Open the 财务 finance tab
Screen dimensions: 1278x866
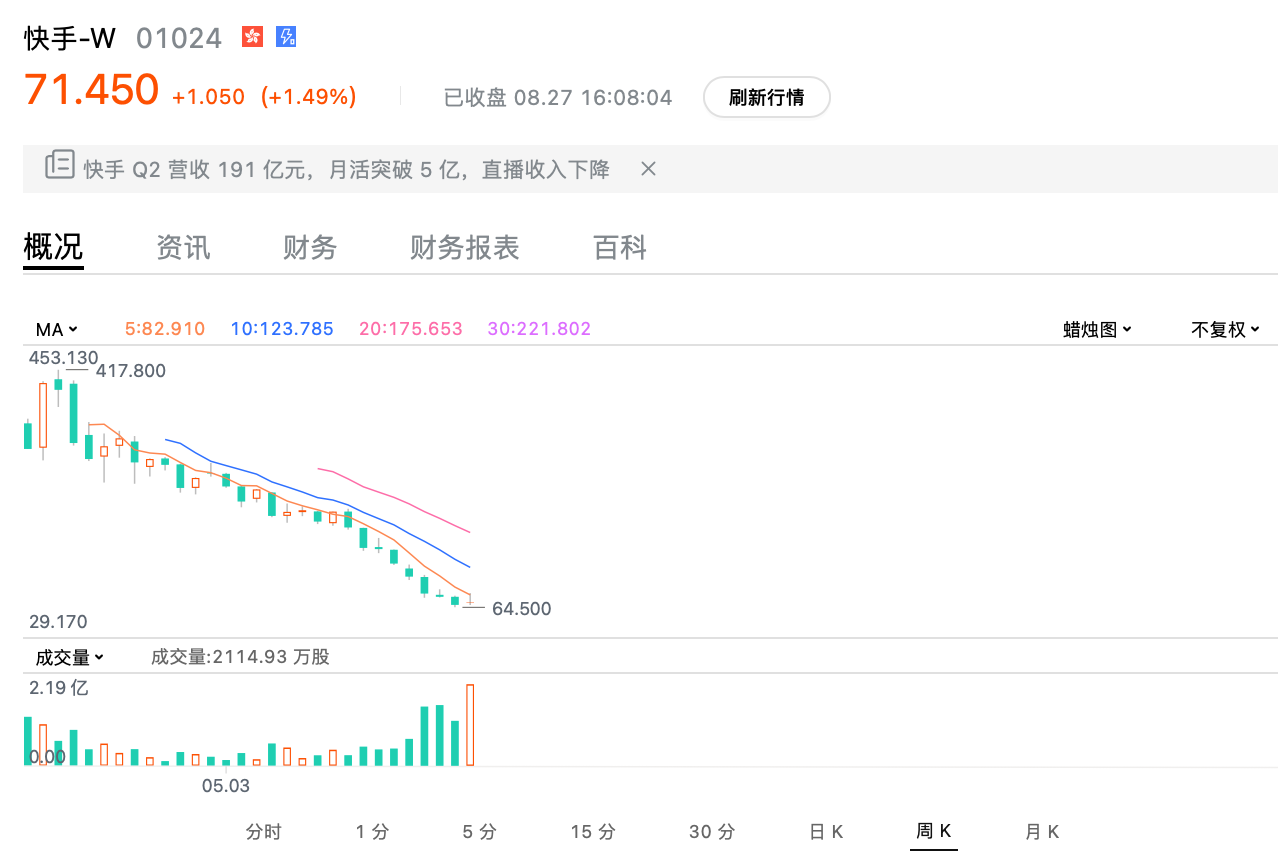pyautogui.click(x=310, y=247)
